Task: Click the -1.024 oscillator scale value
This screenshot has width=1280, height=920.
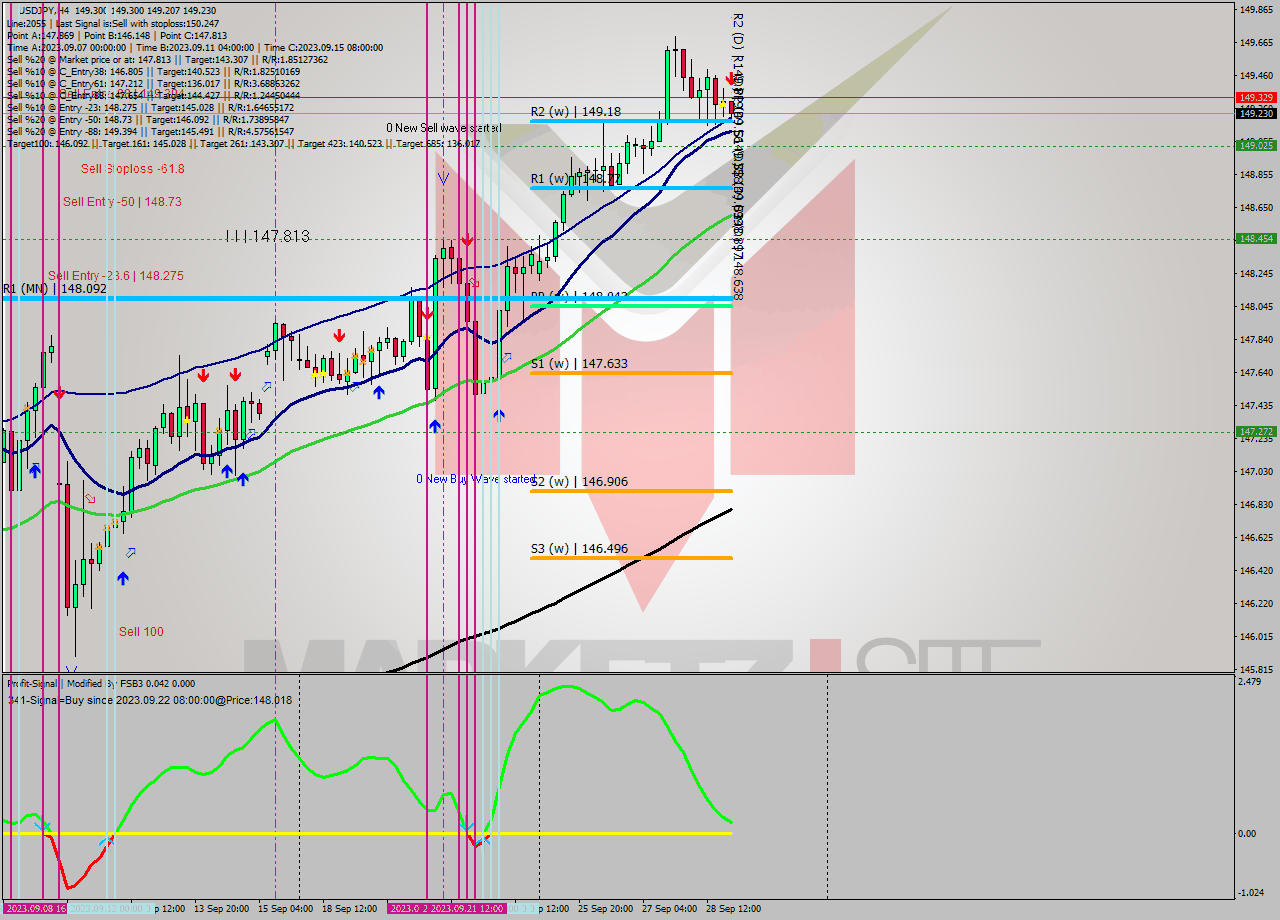Action: pyautogui.click(x=1253, y=893)
